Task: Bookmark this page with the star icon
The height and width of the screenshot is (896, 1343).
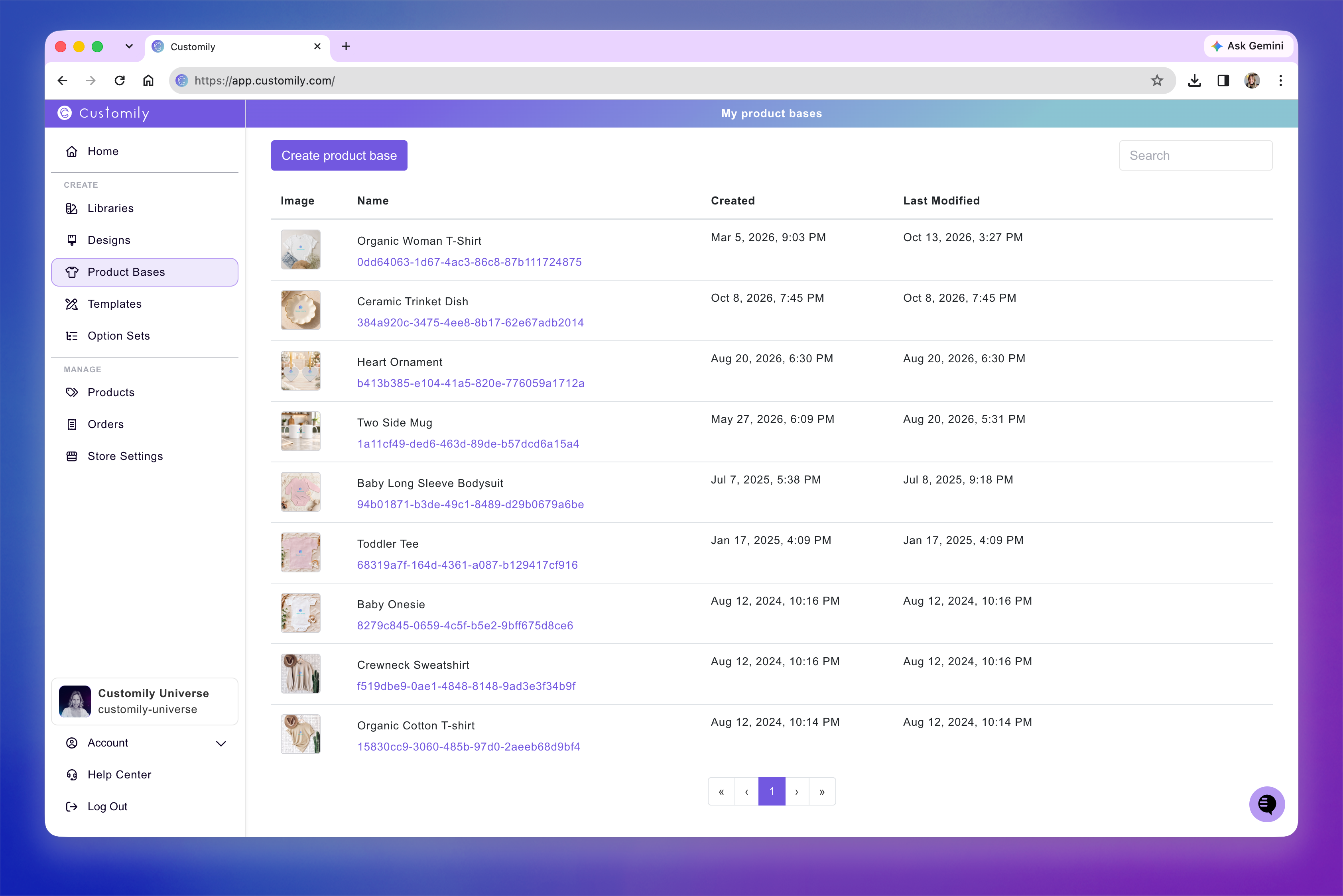Action: 1157,81
